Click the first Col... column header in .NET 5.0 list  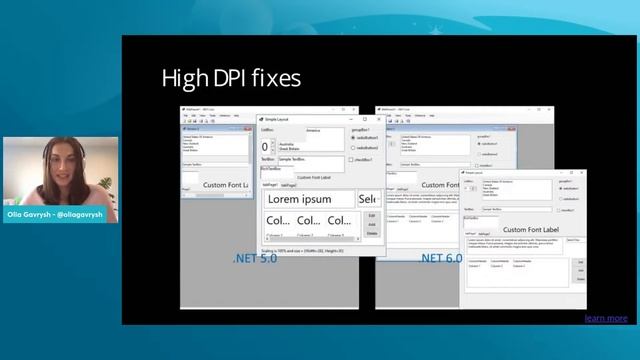[278, 221]
